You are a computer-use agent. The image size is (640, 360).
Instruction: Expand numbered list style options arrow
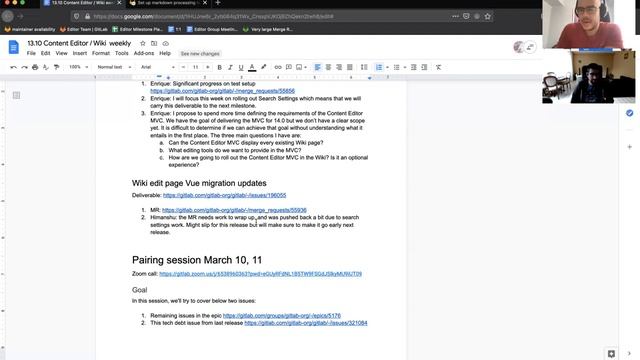pos(387,67)
